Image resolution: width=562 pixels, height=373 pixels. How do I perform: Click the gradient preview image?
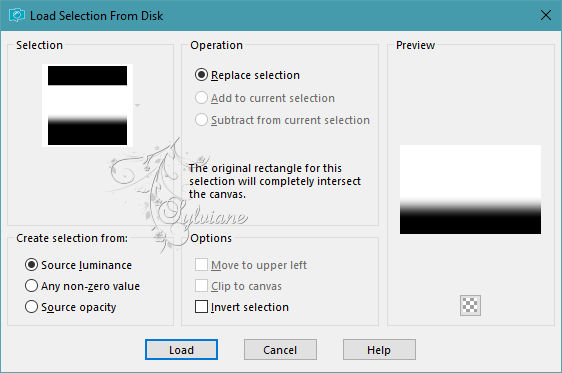470,190
